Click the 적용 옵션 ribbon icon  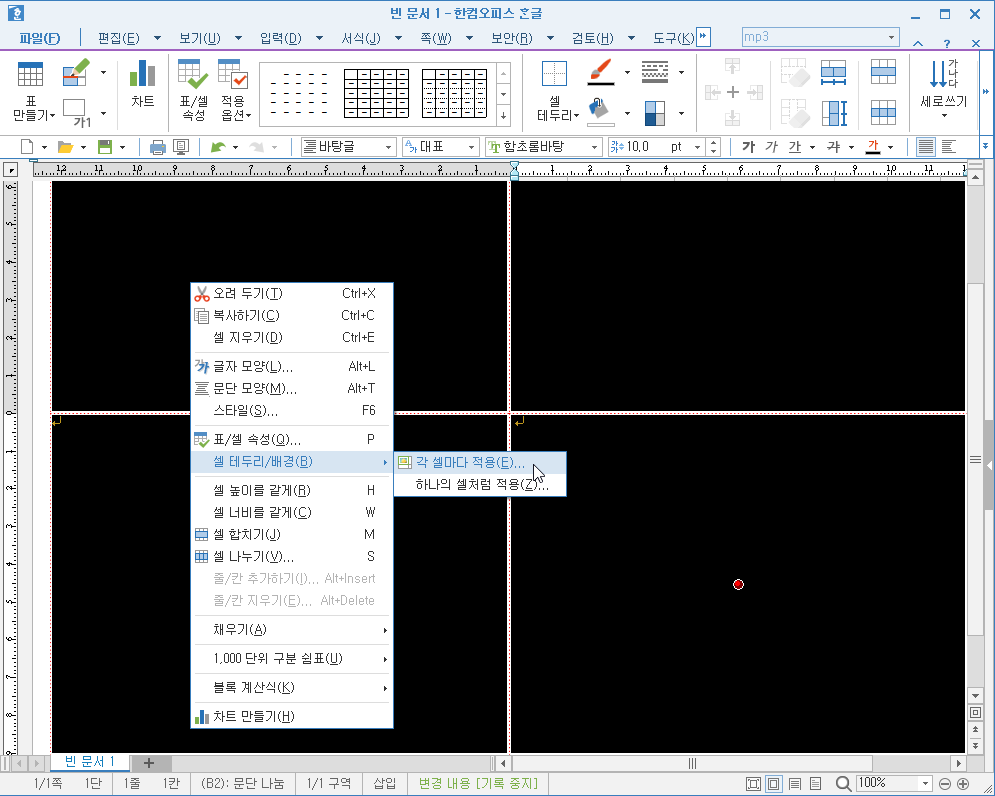(x=232, y=74)
